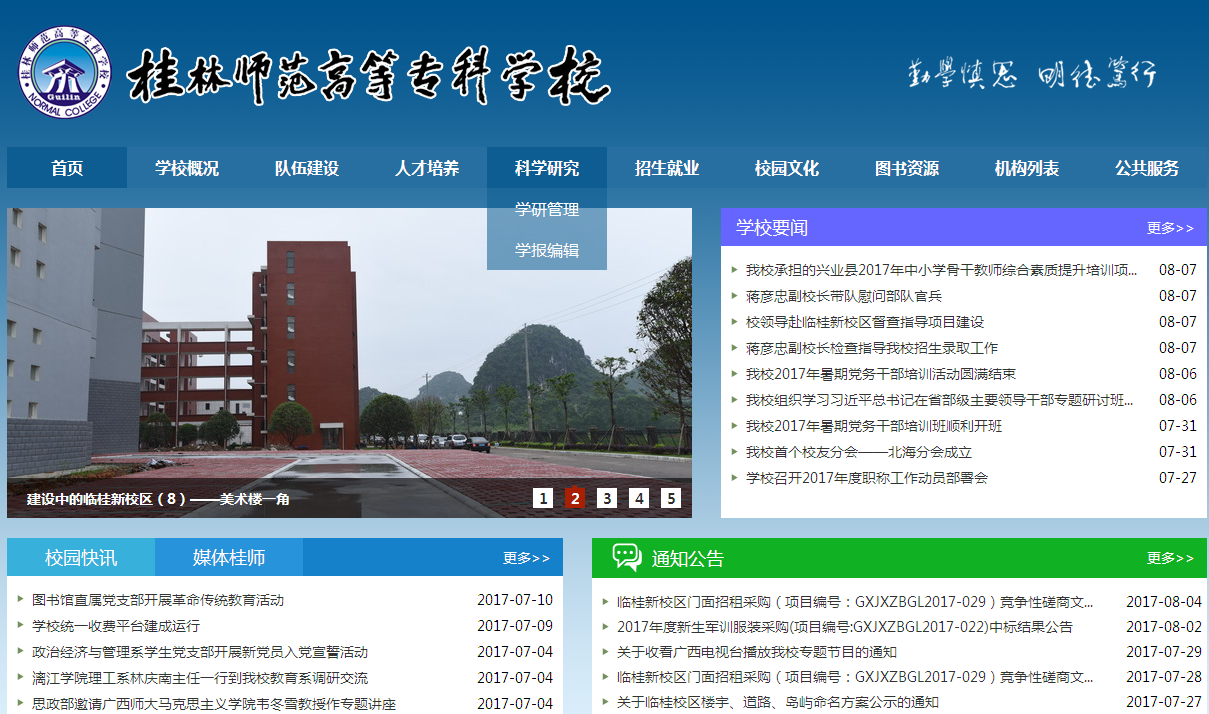Image resolution: width=1209 pixels, height=714 pixels.
Task: Select carousel slide number 3
Action: (607, 498)
